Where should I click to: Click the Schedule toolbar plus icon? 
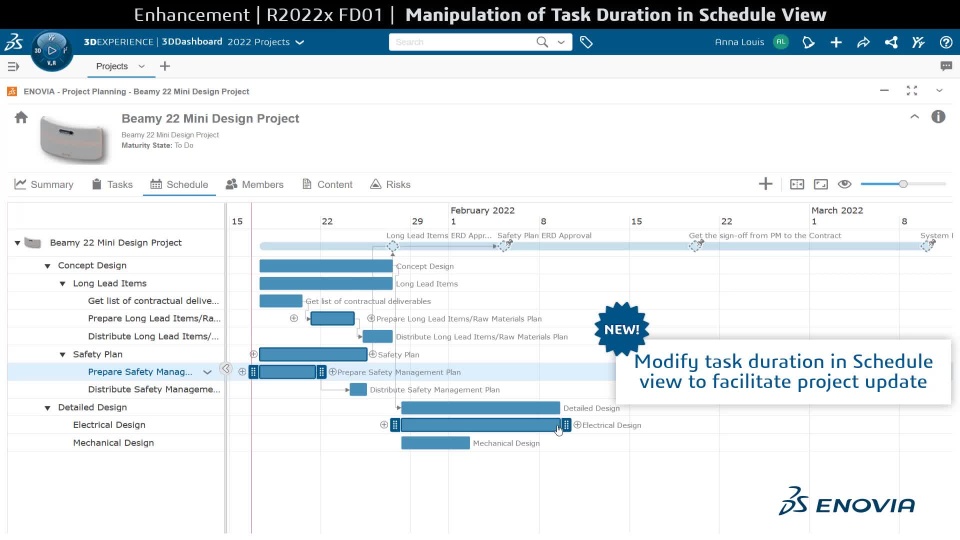point(765,184)
